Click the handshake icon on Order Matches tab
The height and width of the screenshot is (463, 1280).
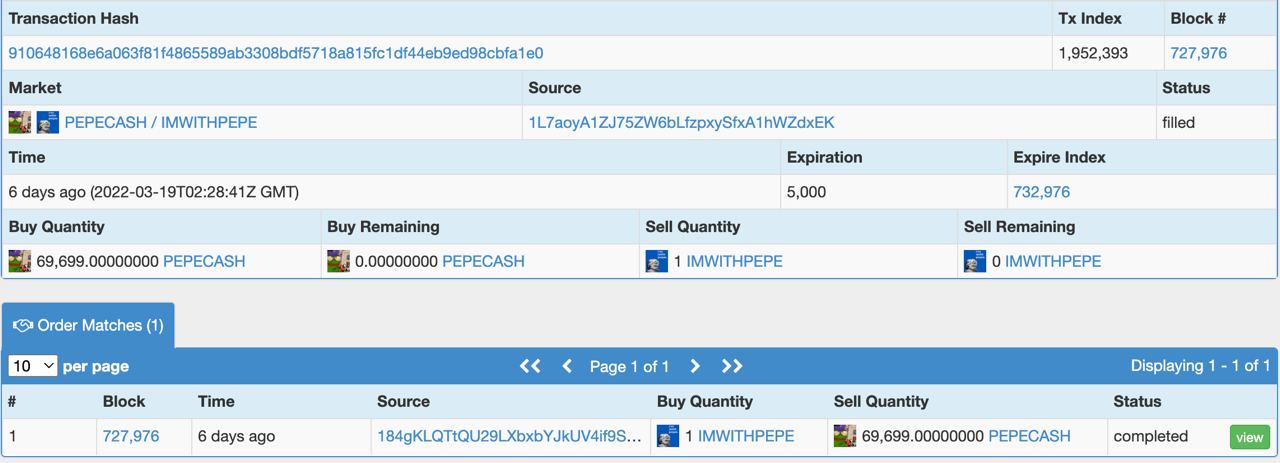click(23, 325)
